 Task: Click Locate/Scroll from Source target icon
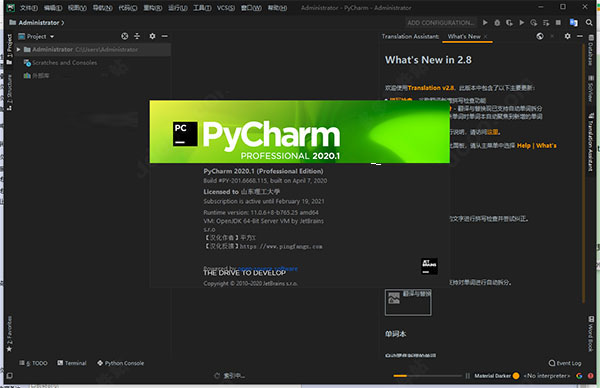point(125,36)
